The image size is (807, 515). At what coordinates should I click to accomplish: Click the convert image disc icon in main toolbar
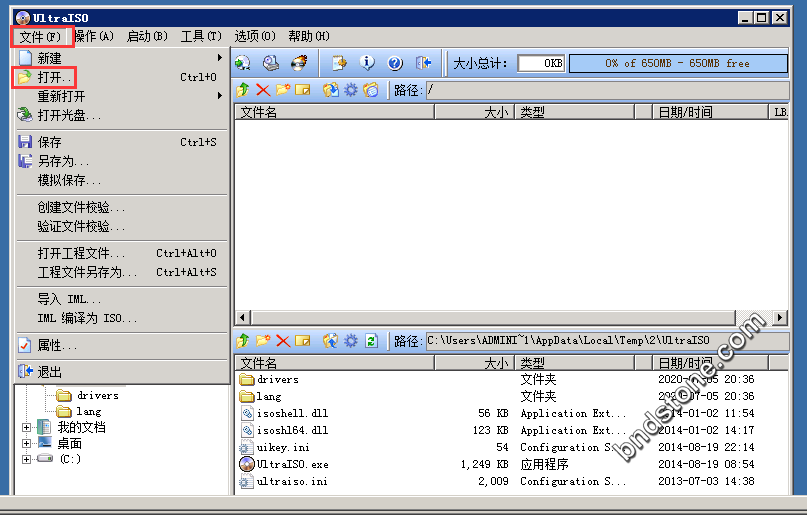pos(242,63)
